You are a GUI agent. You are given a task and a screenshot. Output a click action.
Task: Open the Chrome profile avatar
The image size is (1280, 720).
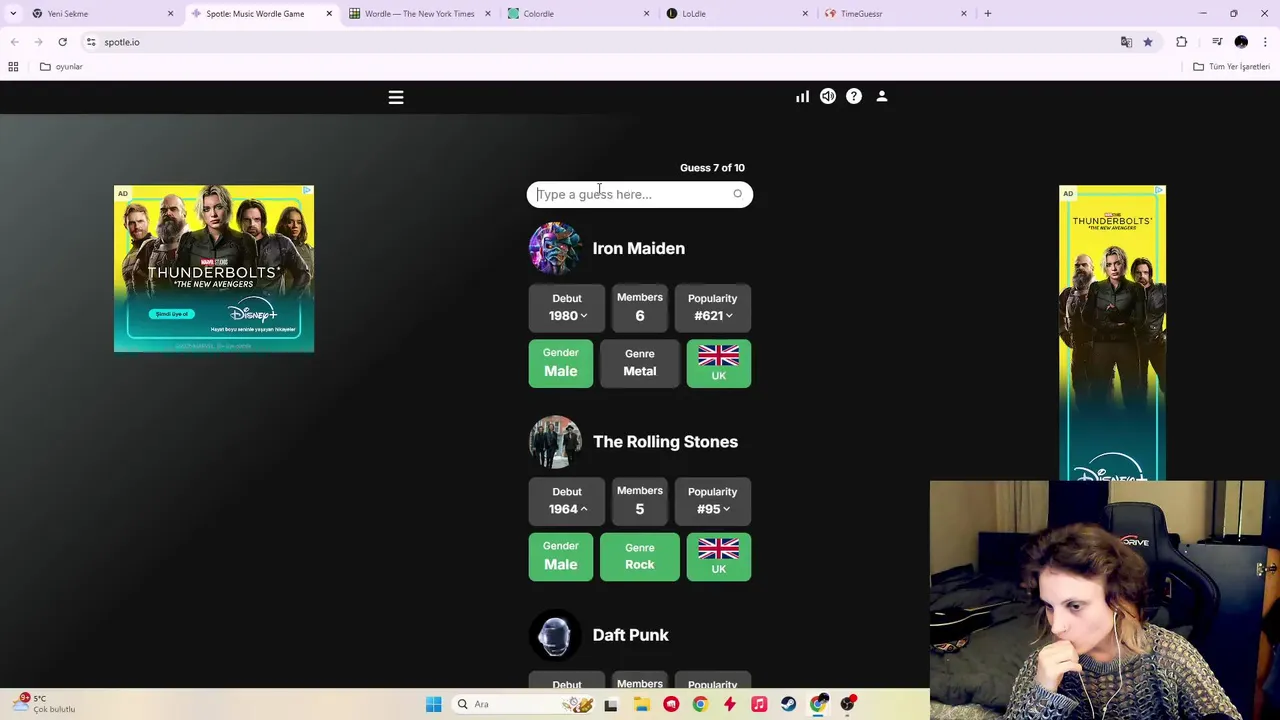(x=1241, y=42)
